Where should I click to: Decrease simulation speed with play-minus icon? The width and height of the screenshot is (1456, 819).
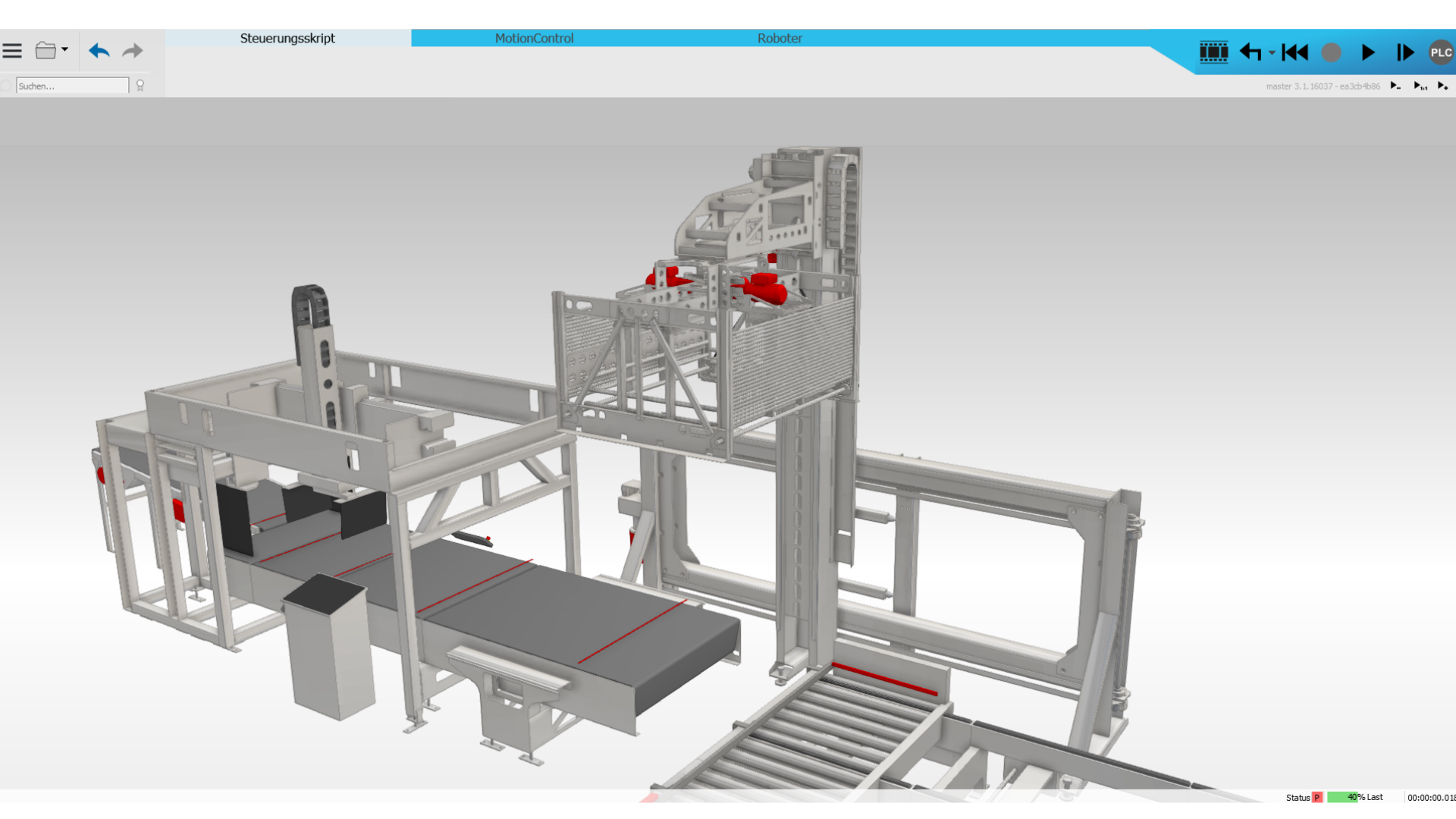click(1395, 86)
